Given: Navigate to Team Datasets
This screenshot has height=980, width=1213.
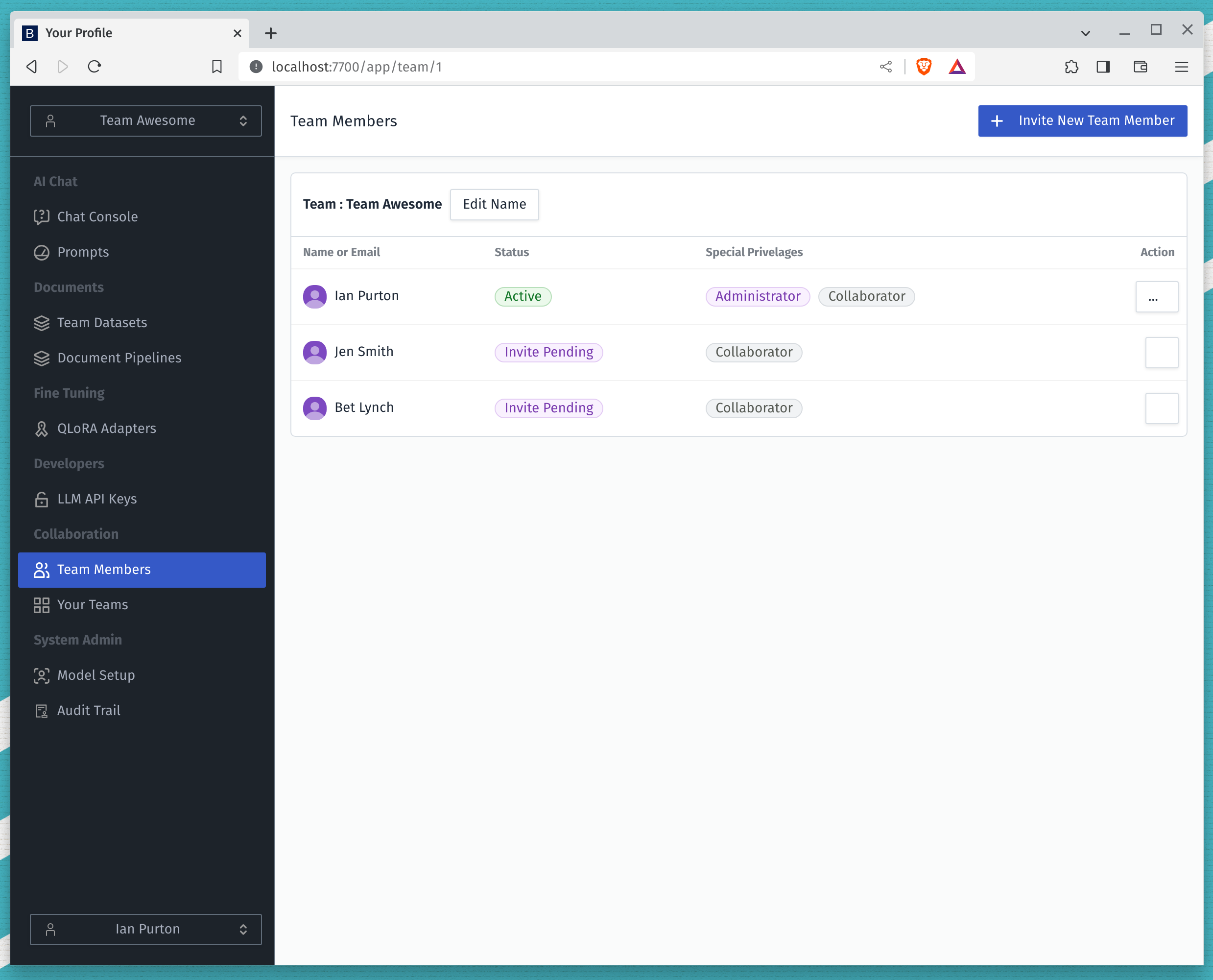Looking at the screenshot, I should (102, 322).
